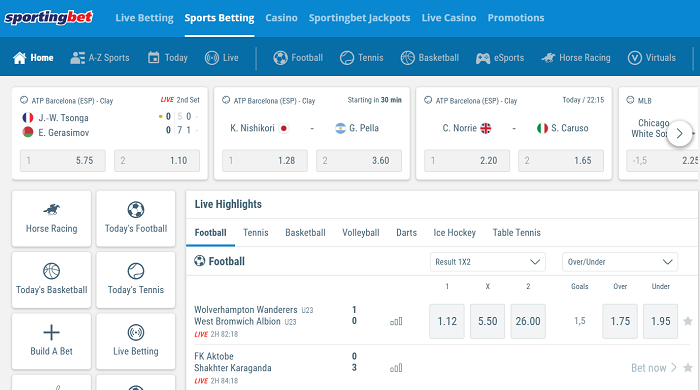Screen dimensions: 700x390
Task: Switch to Volleyball highlights tab
Action: tap(361, 233)
